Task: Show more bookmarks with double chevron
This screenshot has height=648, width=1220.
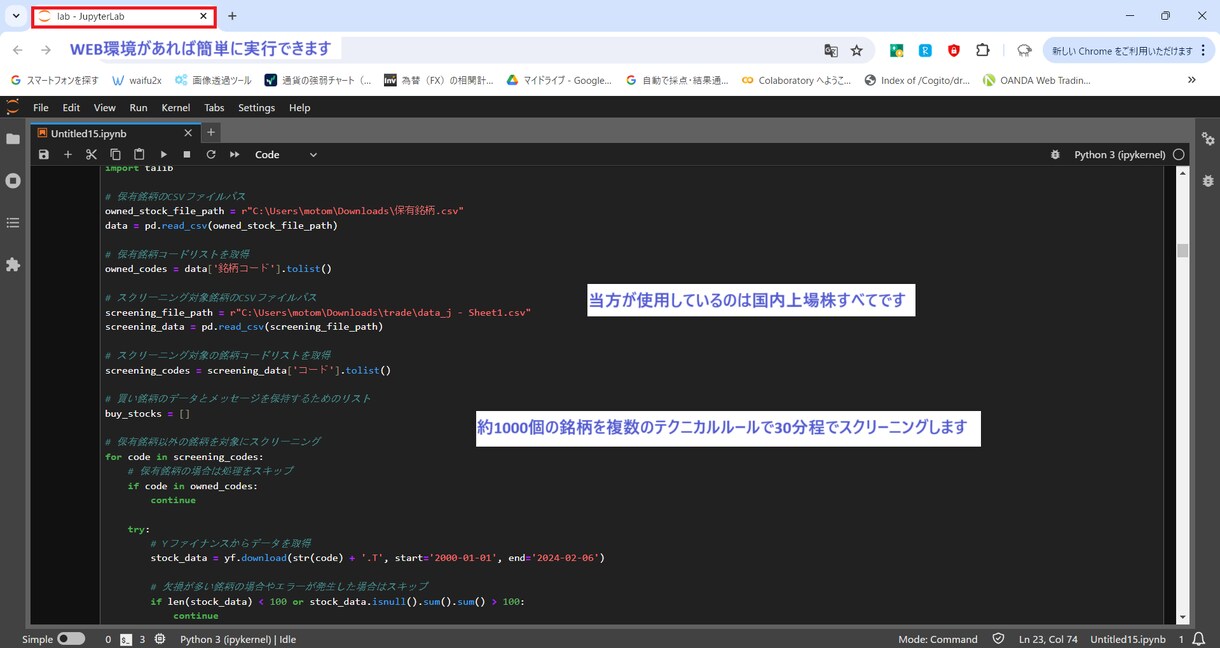Action: pos(1191,80)
